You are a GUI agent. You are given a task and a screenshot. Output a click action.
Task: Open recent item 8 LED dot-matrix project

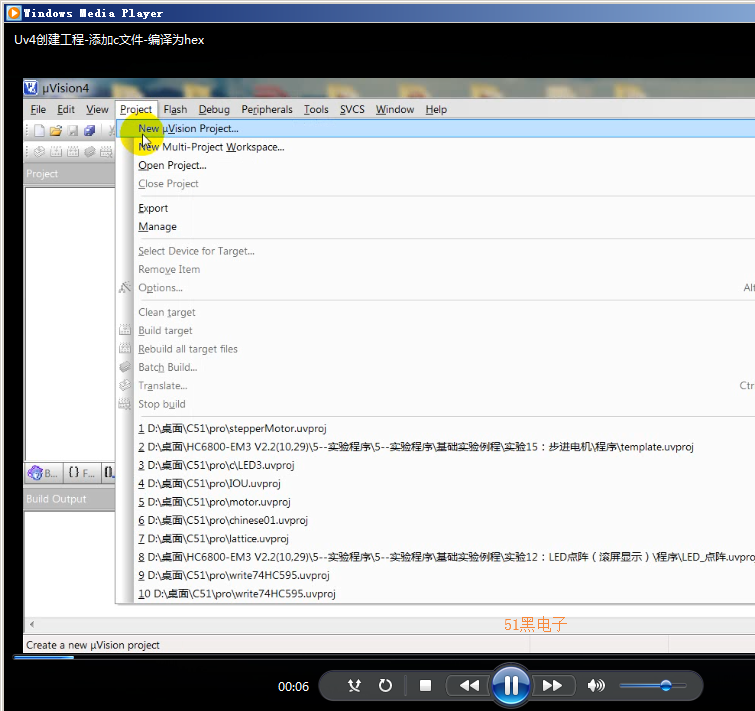coord(436,556)
